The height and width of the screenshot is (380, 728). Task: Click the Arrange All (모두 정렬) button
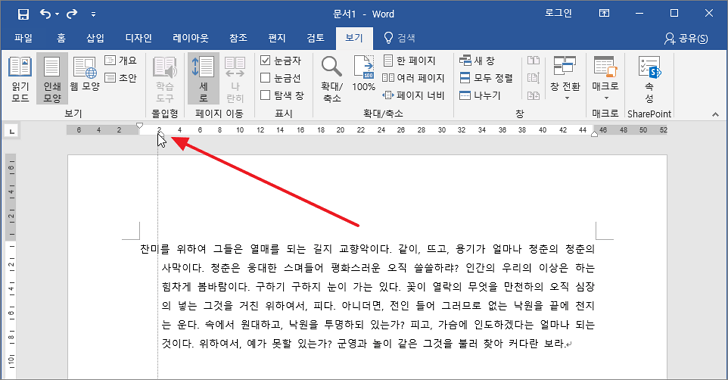pyautogui.click(x=486, y=78)
